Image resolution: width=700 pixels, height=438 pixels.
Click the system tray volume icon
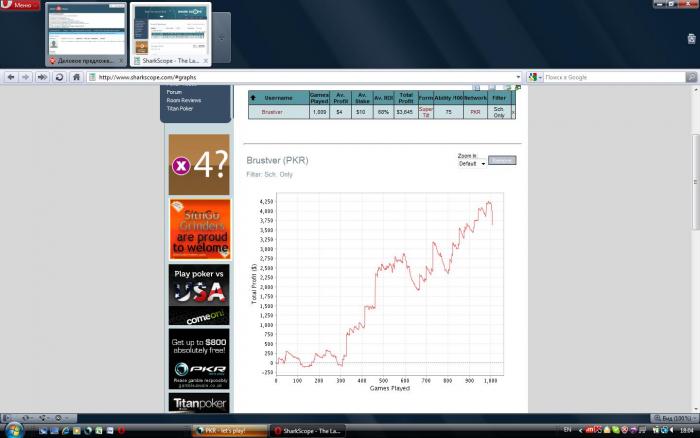click(672, 430)
